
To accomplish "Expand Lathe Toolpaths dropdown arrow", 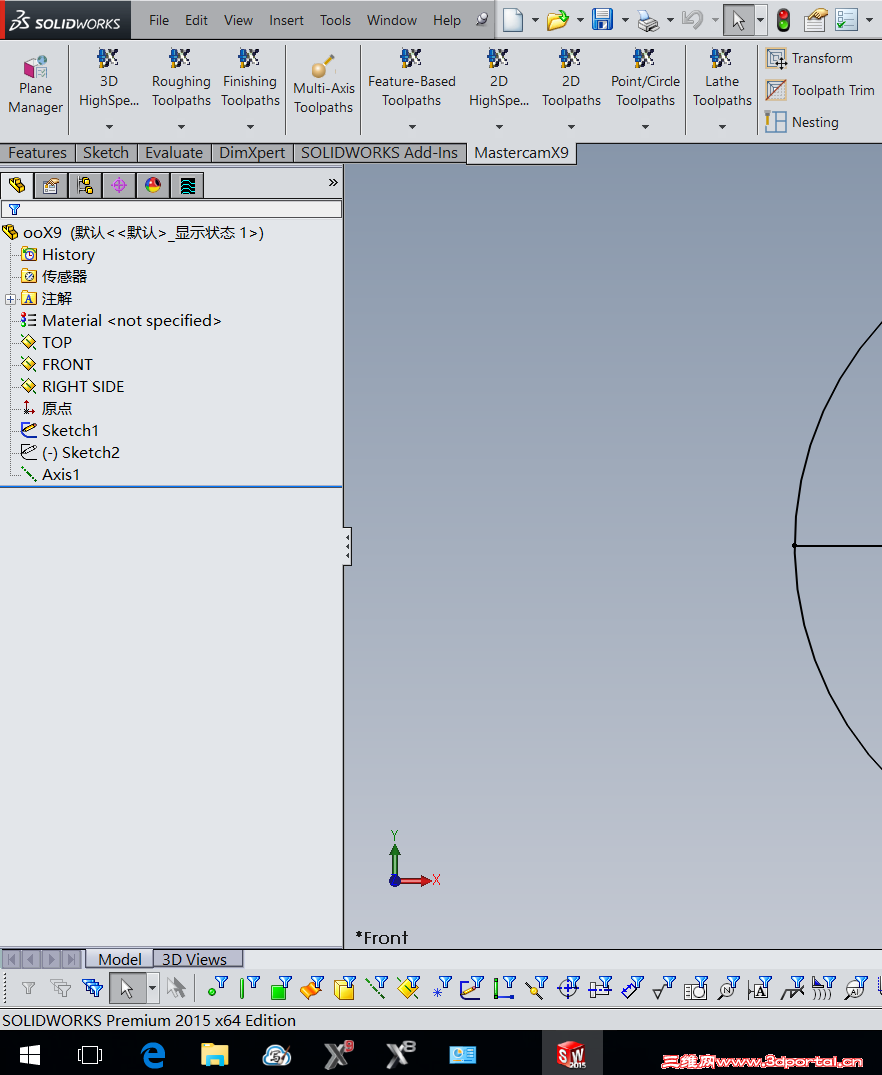I will (722, 127).
